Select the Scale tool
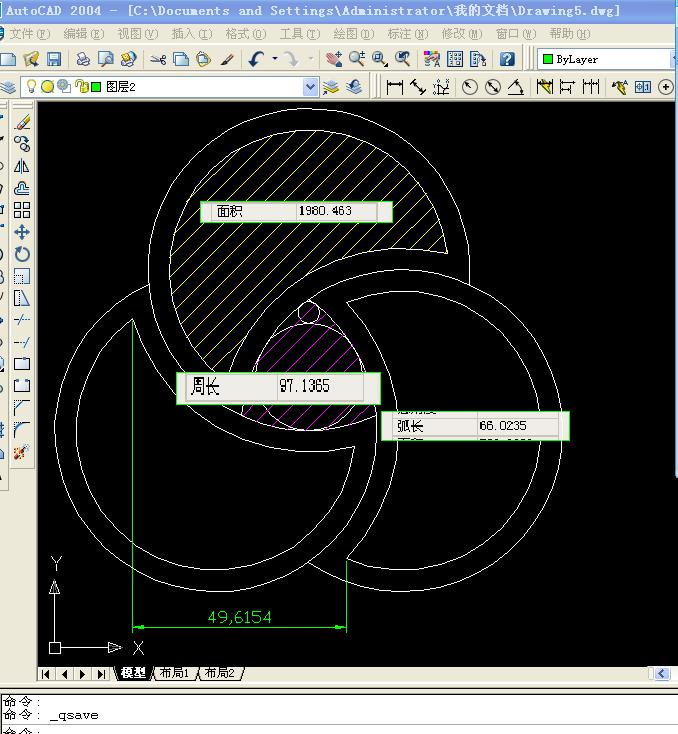This screenshot has width=678, height=734. click(22, 276)
